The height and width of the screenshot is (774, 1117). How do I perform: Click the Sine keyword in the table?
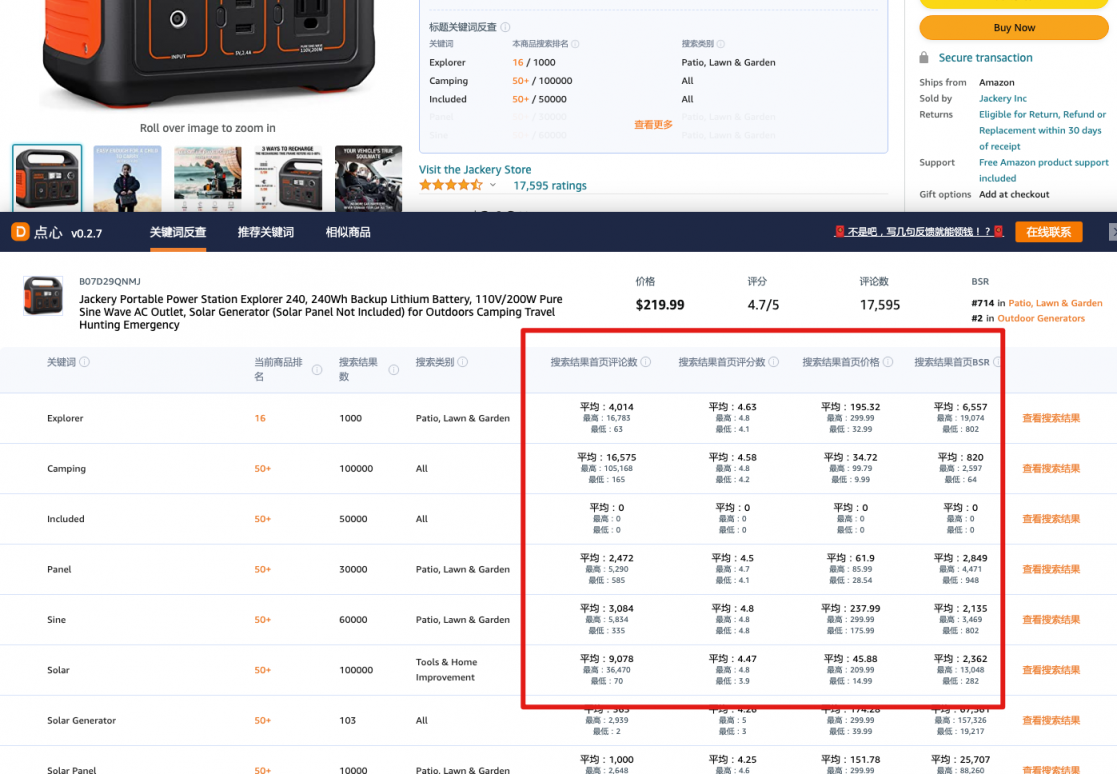[x=56, y=619]
